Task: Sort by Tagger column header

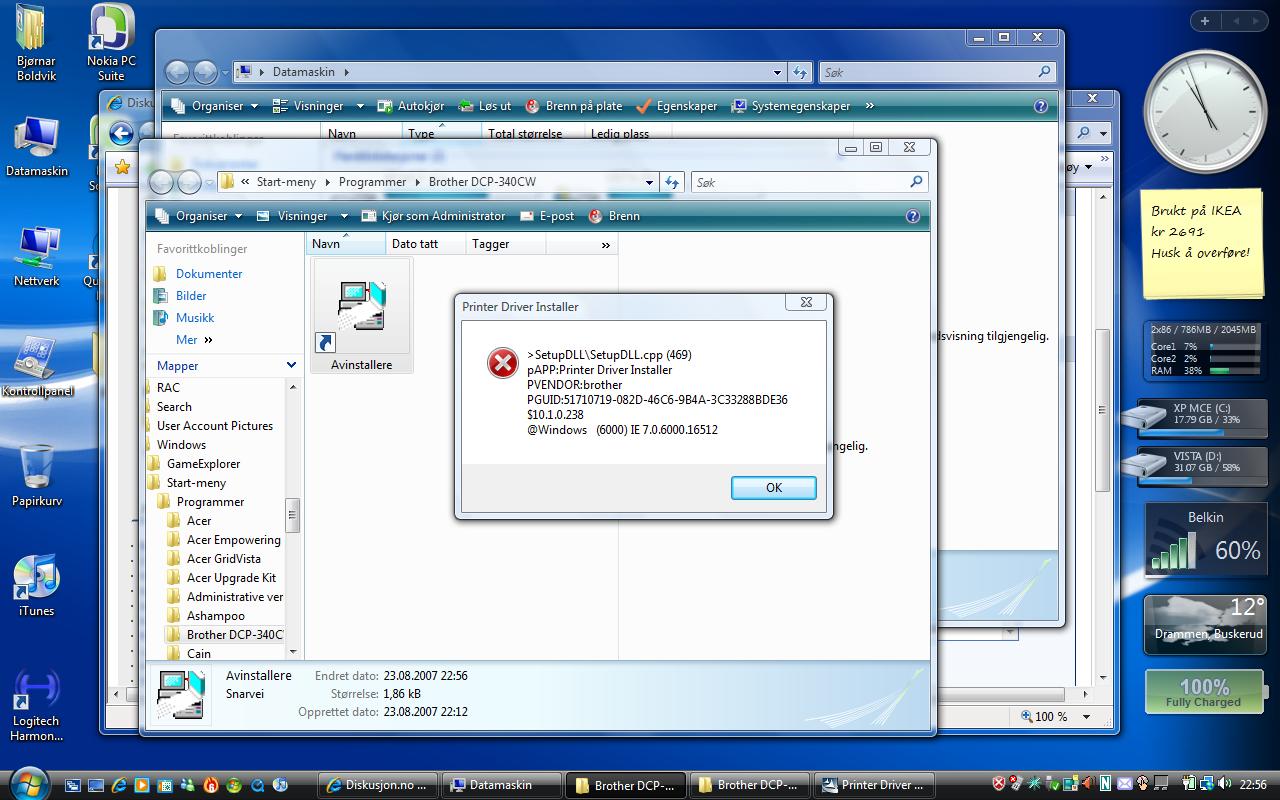Action: pyautogui.click(x=505, y=244)
